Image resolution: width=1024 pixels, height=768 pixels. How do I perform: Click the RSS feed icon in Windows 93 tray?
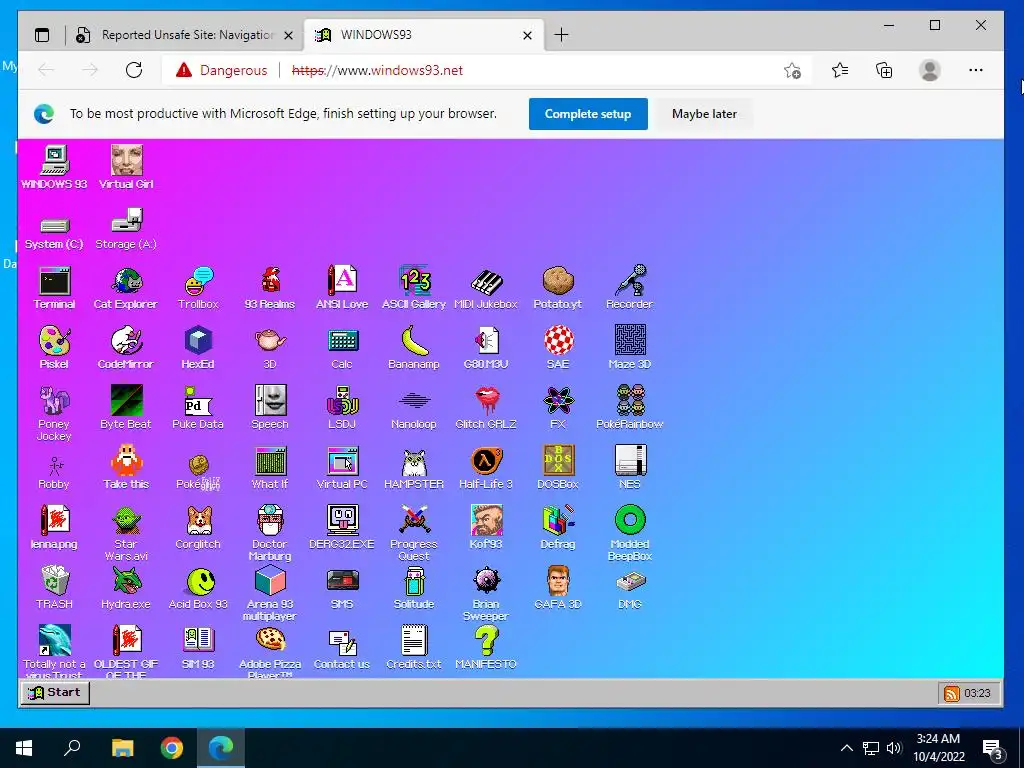click(x=952, y=694)
